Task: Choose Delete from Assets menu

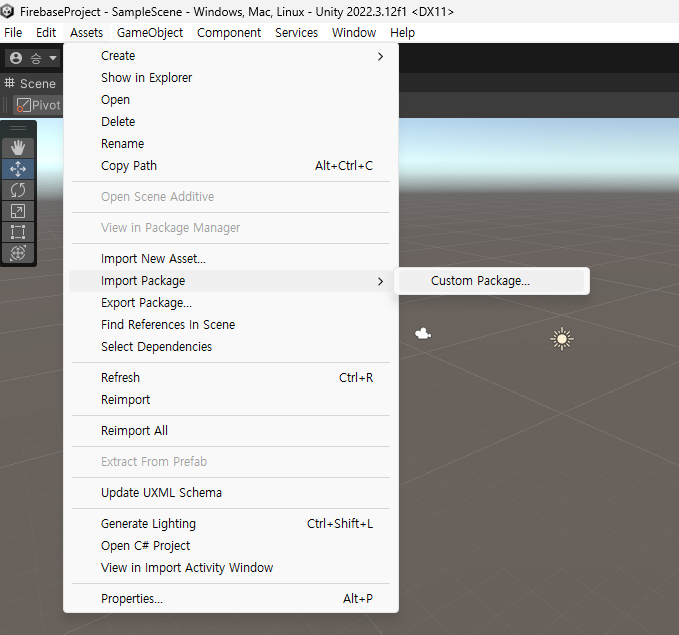Action: 231,122
